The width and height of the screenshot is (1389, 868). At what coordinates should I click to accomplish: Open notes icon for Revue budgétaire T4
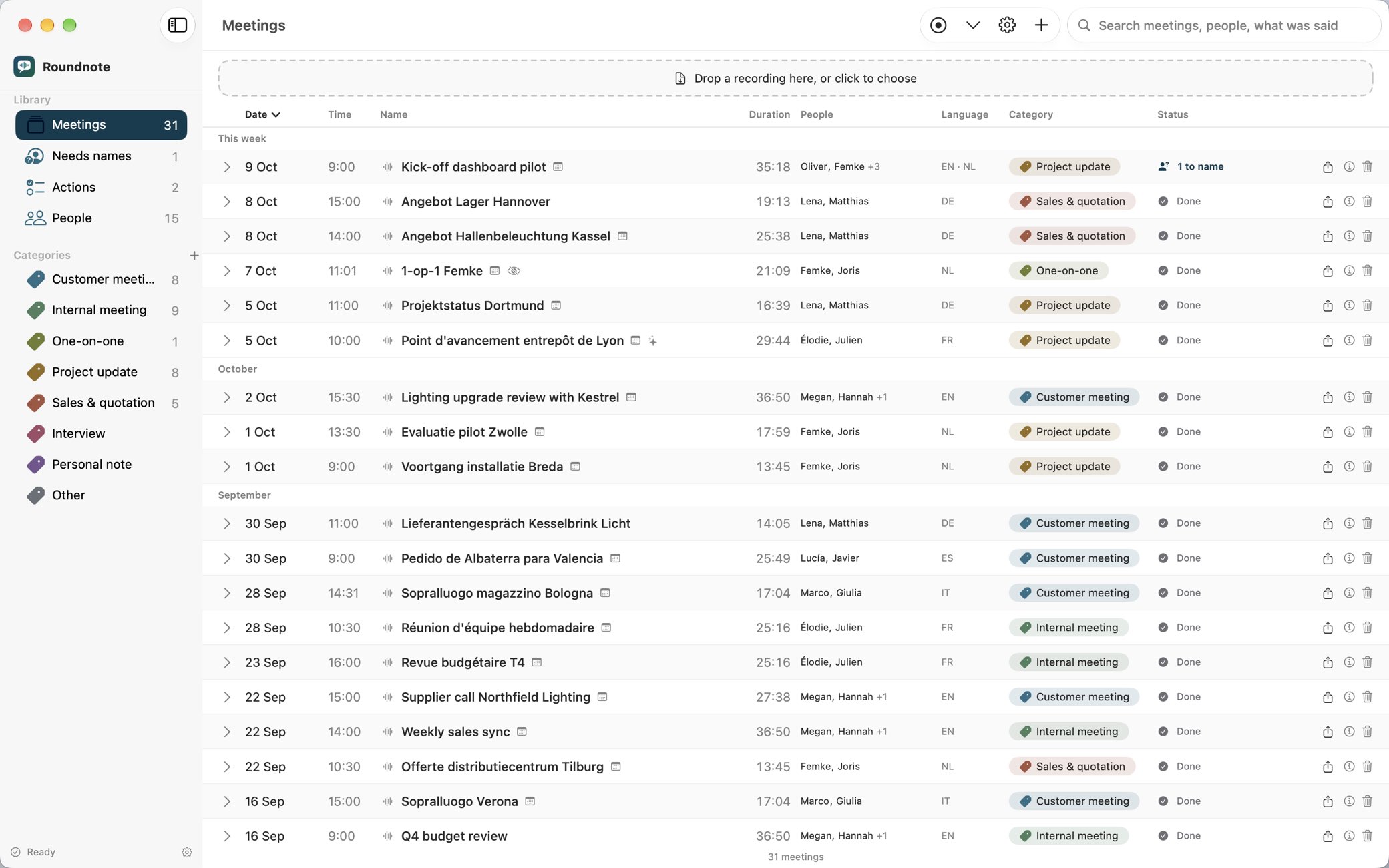(537, 662)
